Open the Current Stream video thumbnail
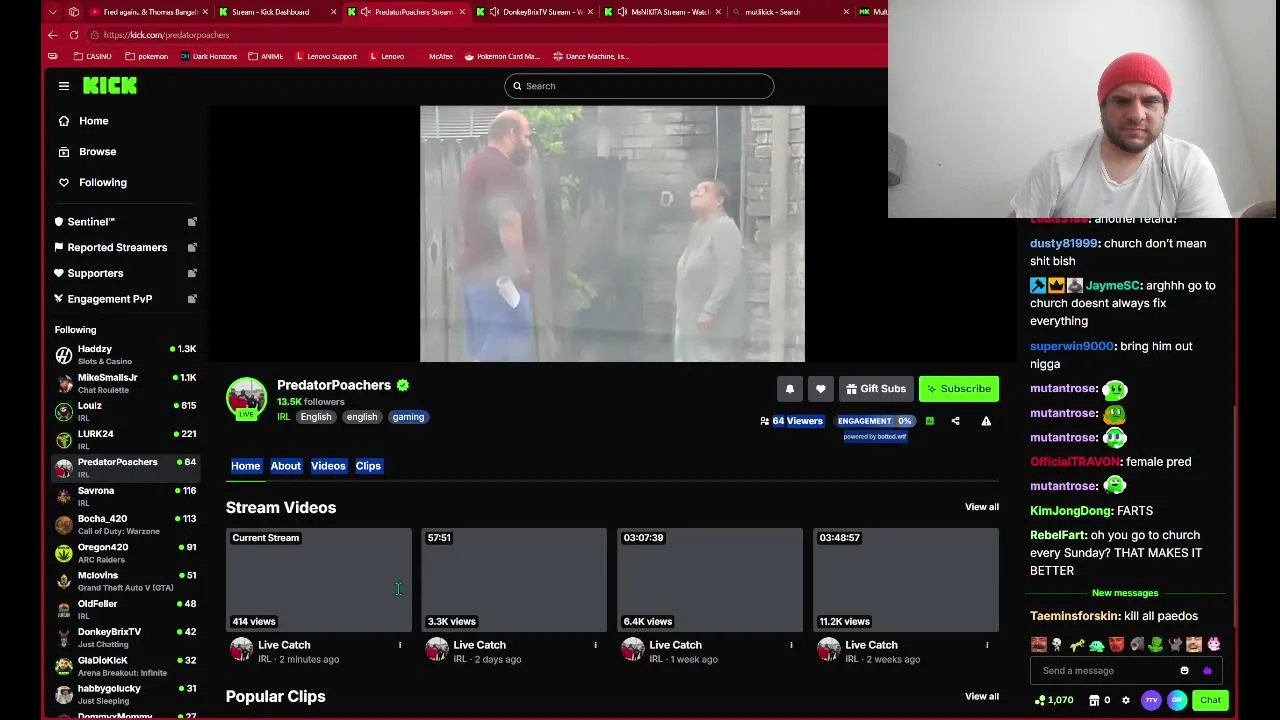 [x=319, y=580]
